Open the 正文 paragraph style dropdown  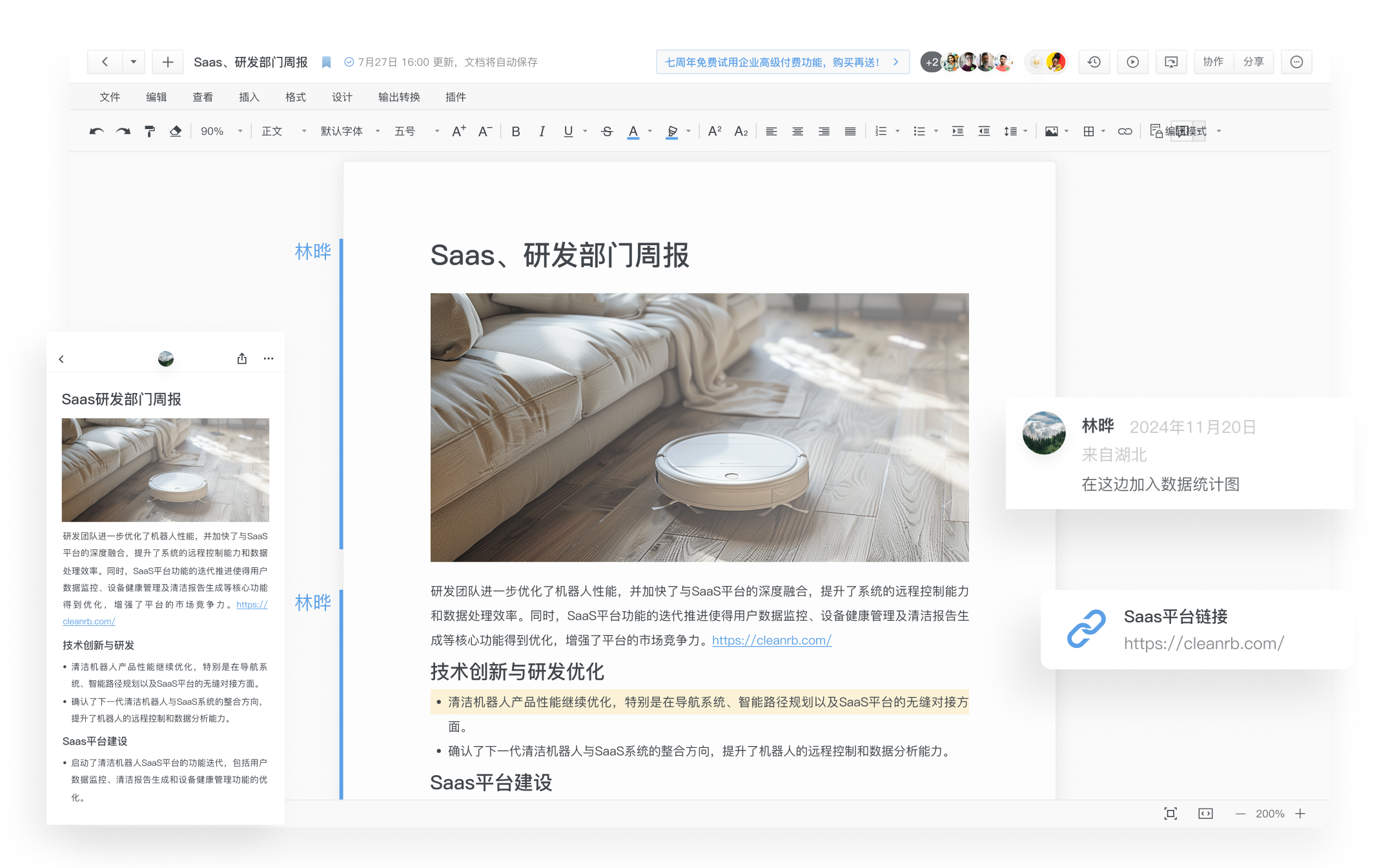pos(283,132)
